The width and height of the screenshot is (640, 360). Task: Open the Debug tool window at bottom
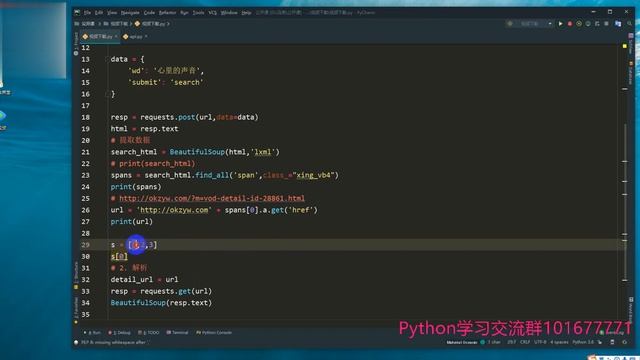point(120,333)
